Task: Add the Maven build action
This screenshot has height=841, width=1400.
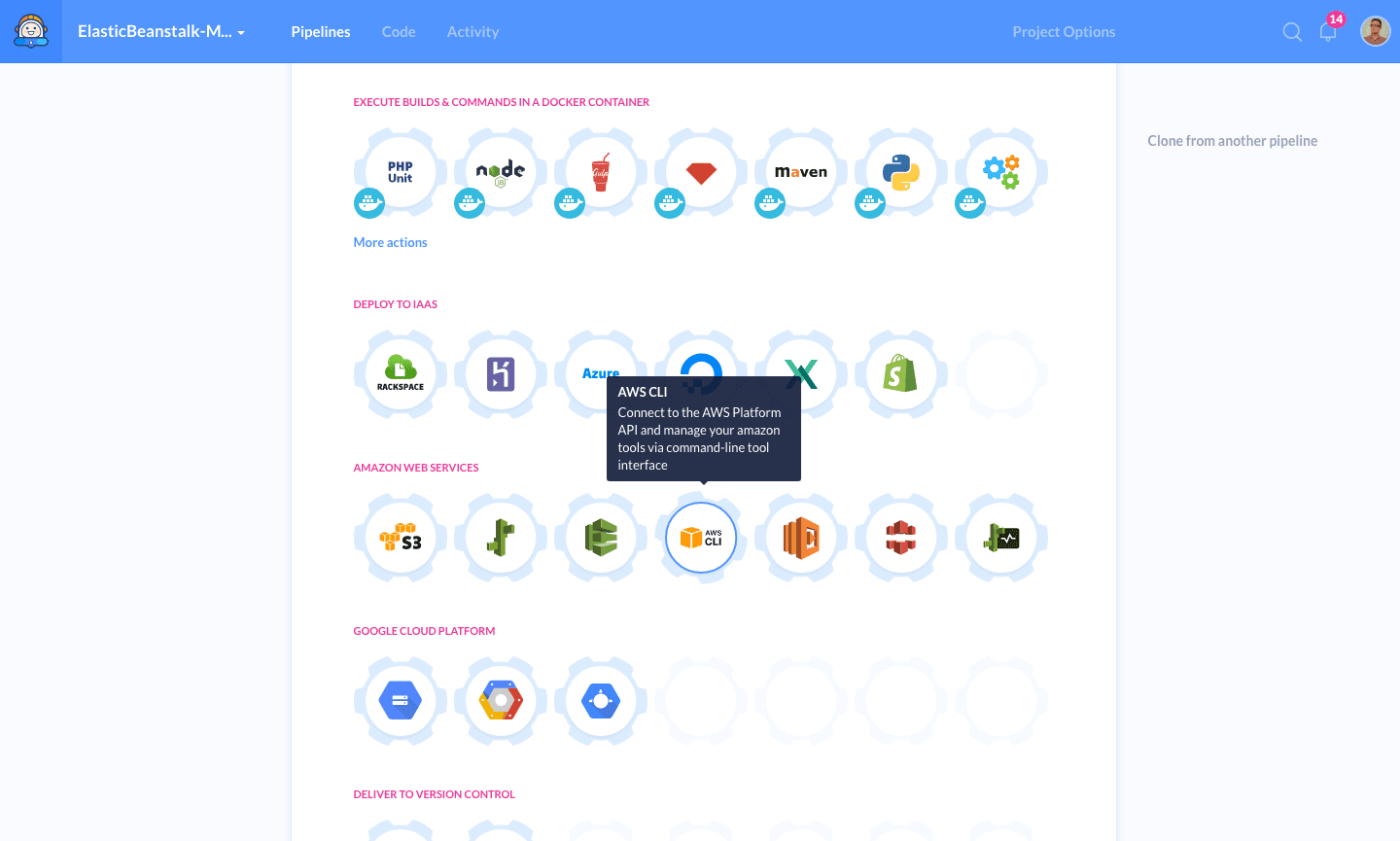Action: point(801,172)
